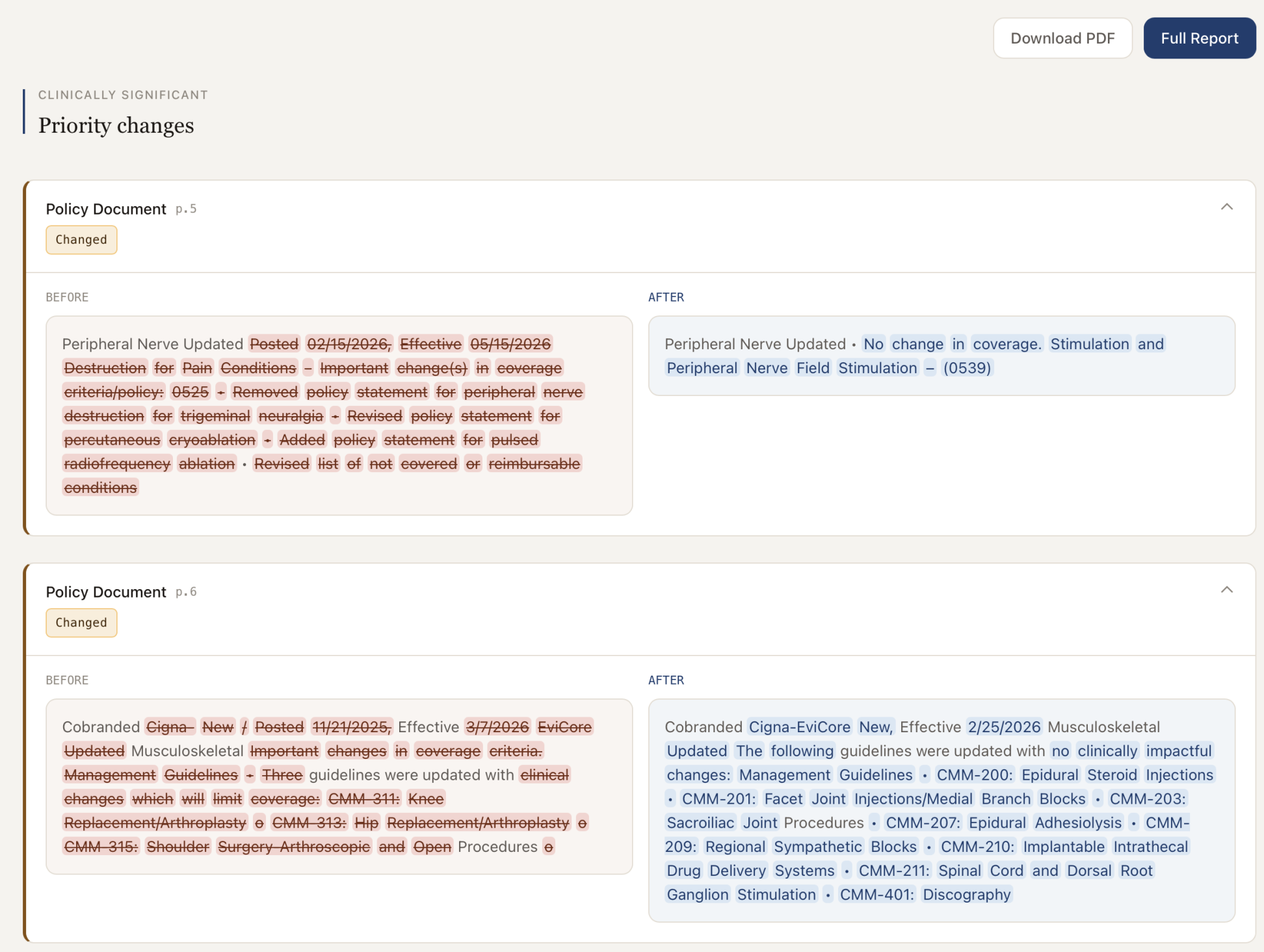
Task: Click highlighted '(0539)' in after text
Action: pos(967,368)
